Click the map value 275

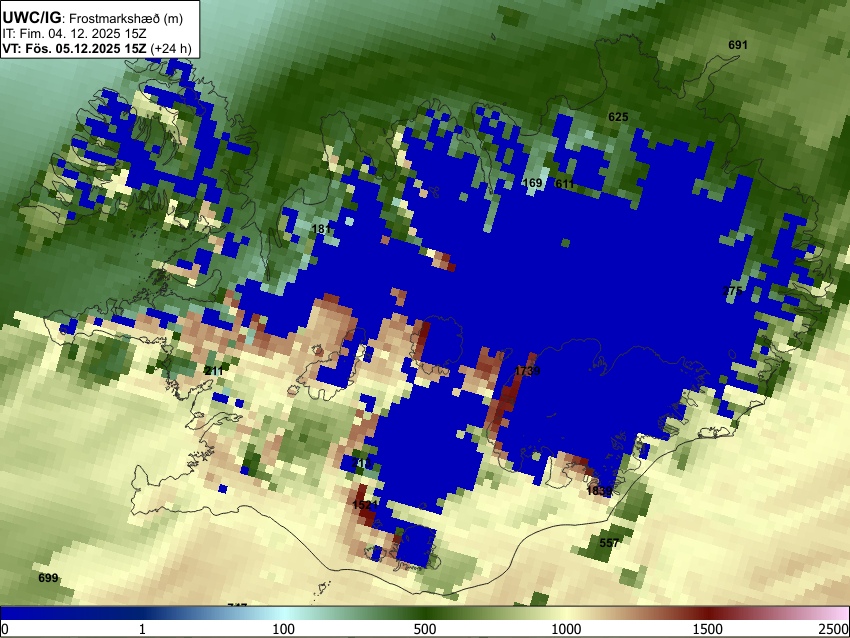pyautogui.click(x=732, y=291)
